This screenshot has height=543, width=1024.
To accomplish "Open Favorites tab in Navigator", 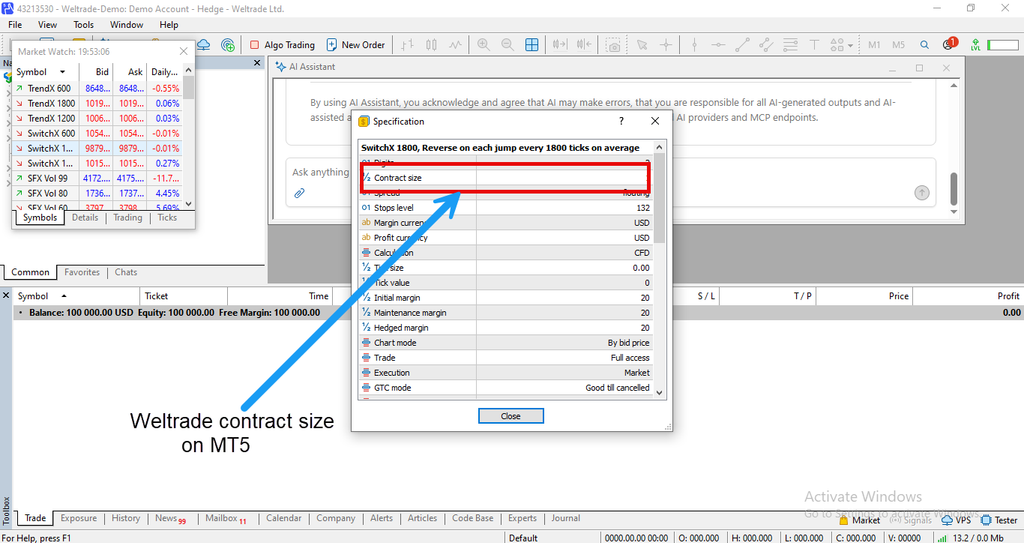I will [82, 272].
